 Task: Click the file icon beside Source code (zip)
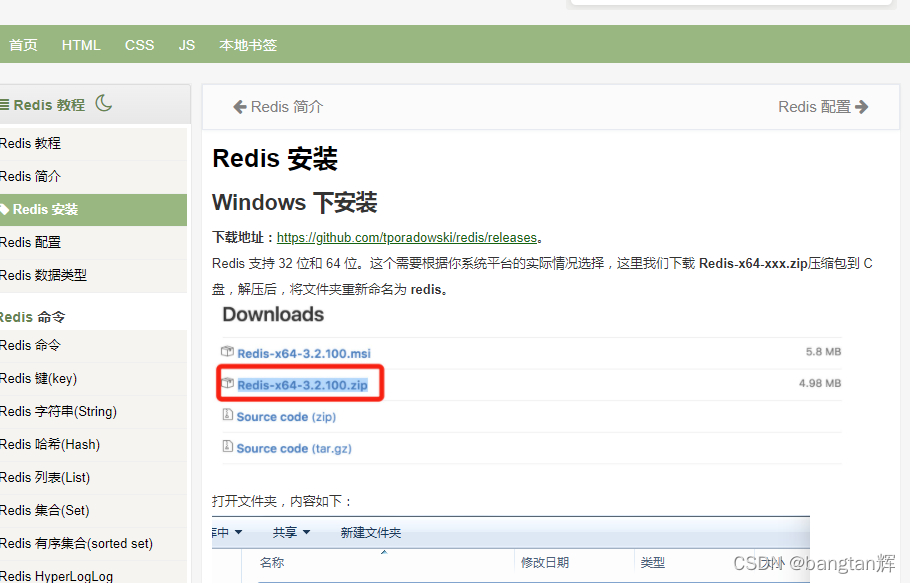click(228, 415)
